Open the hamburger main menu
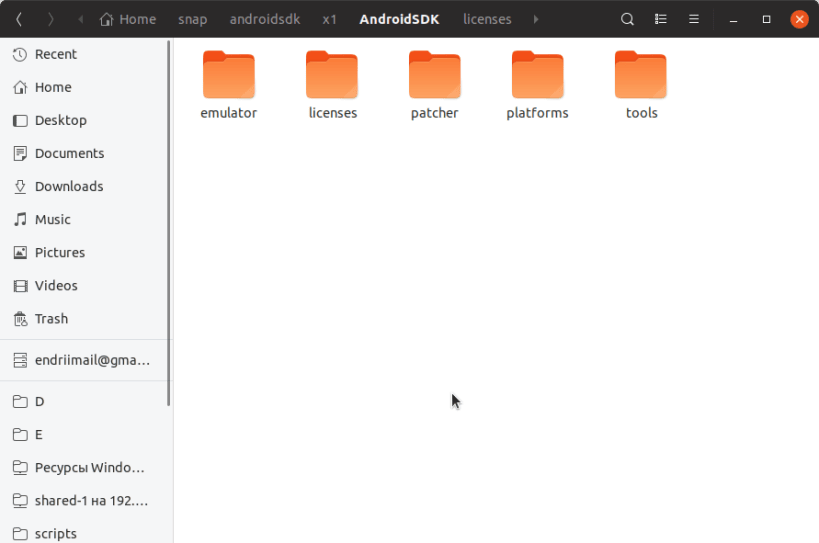This screenshot has width=819, height=543. 694,19
